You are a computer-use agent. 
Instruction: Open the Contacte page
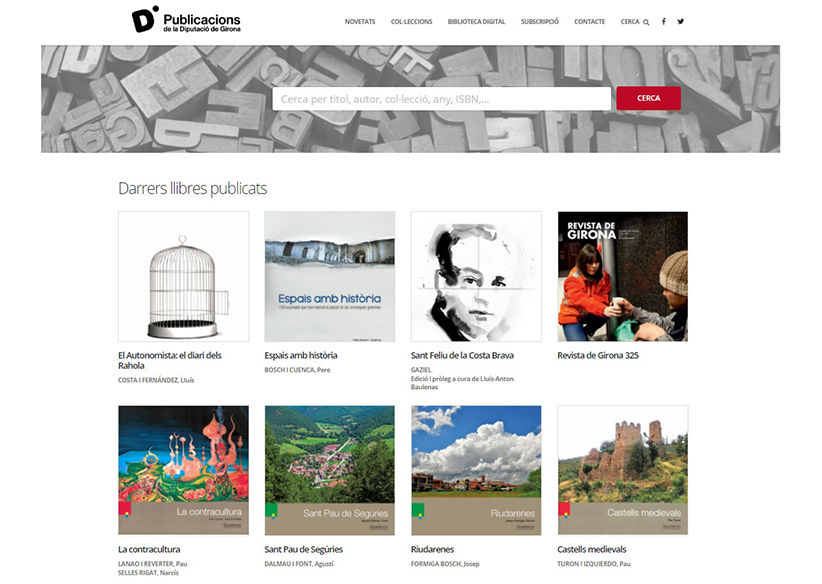pos(589,21)
